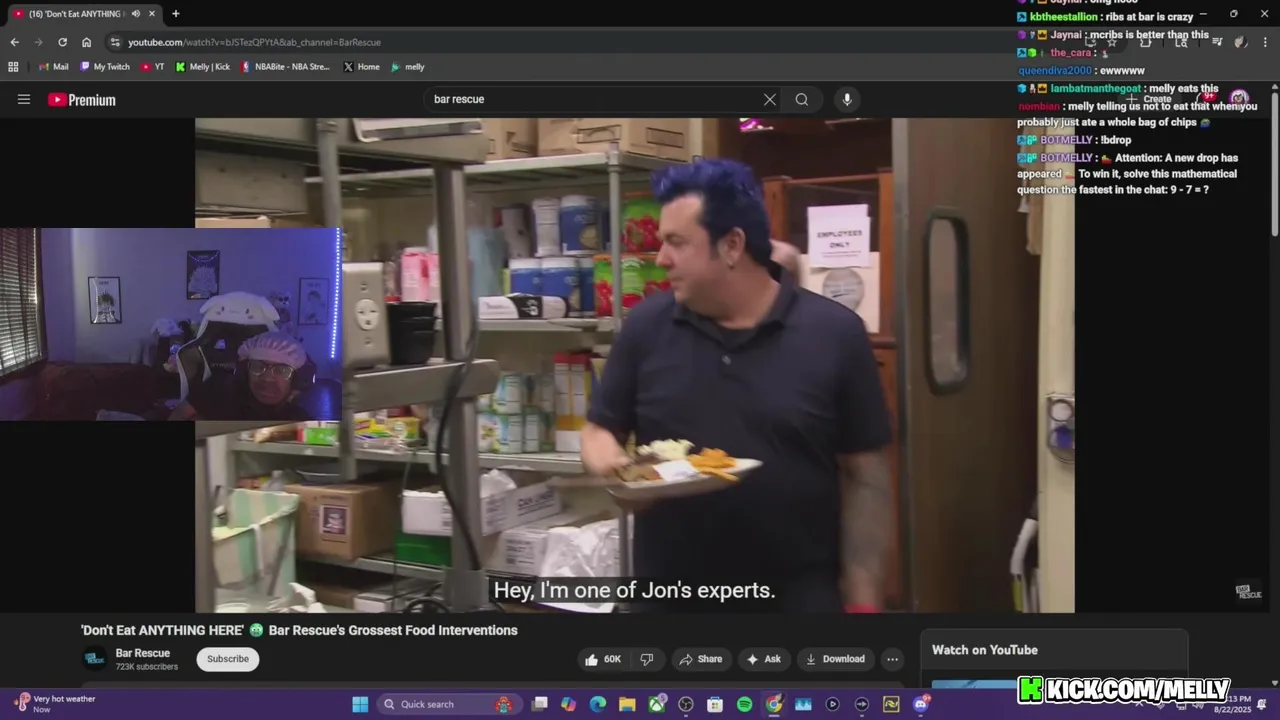
Task: Open the taskbar notification bell
Action: click(1262, 704)
